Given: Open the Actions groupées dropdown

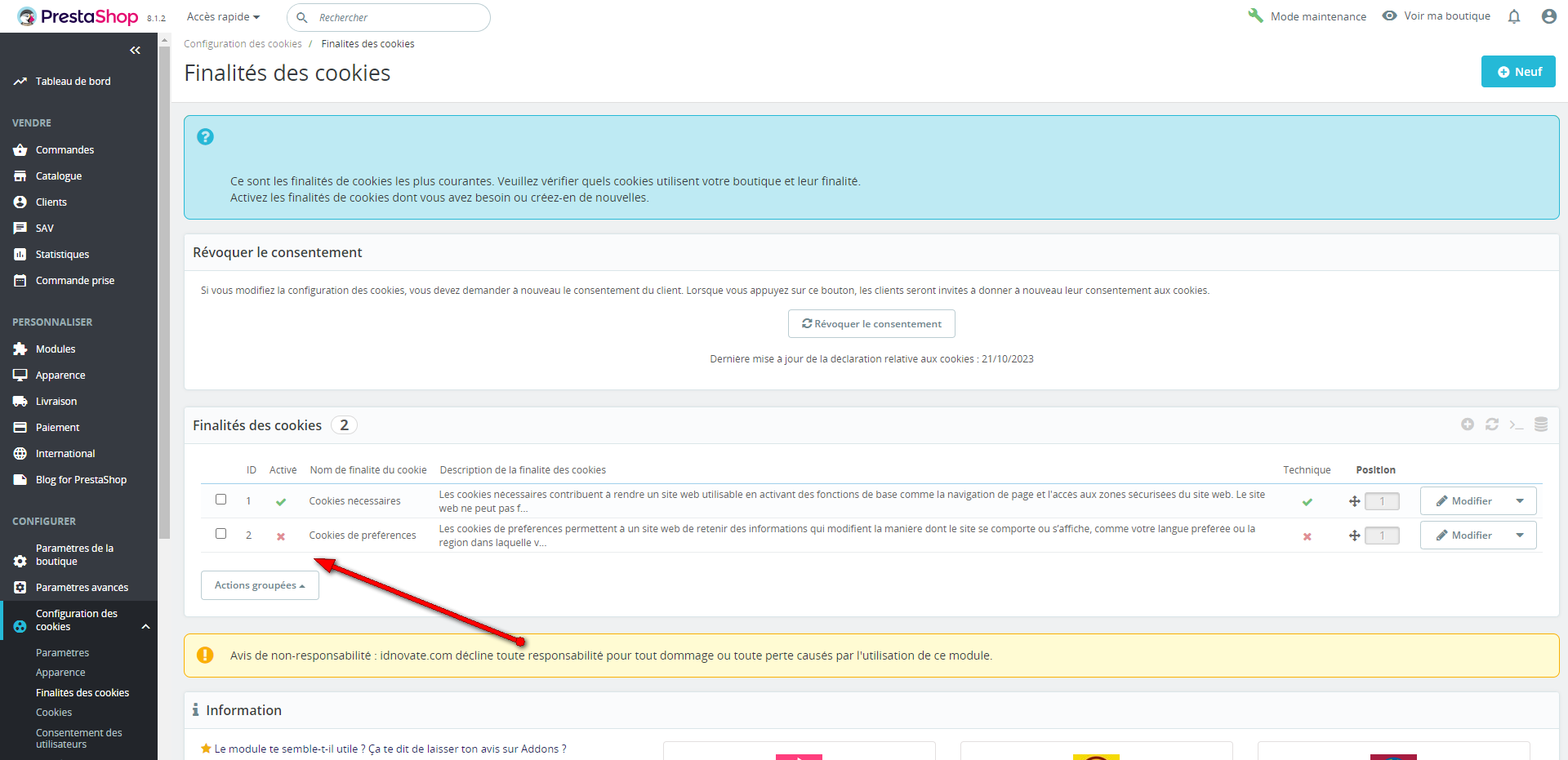Looking at the screenshot, I should pos(260,585).
